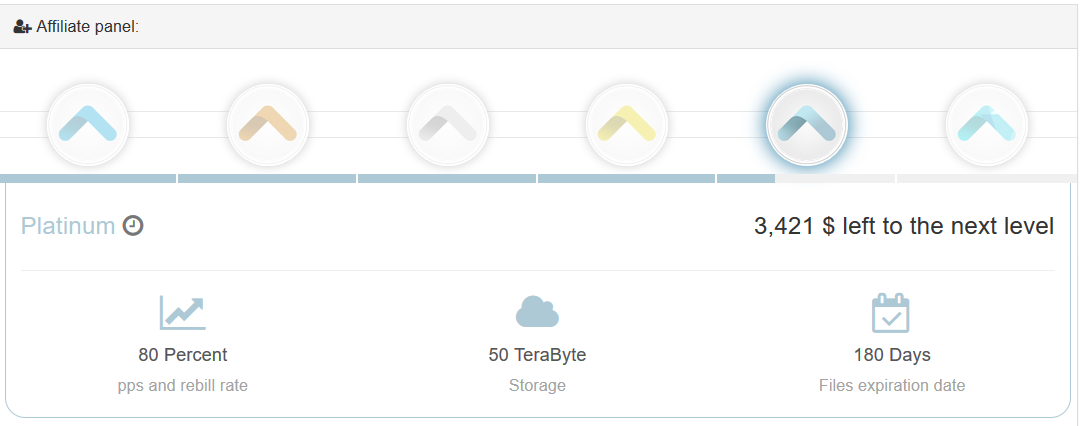1082x426 pixels.
Task: Click the 180 Days expiration value
Action: [x=892, y=355]
